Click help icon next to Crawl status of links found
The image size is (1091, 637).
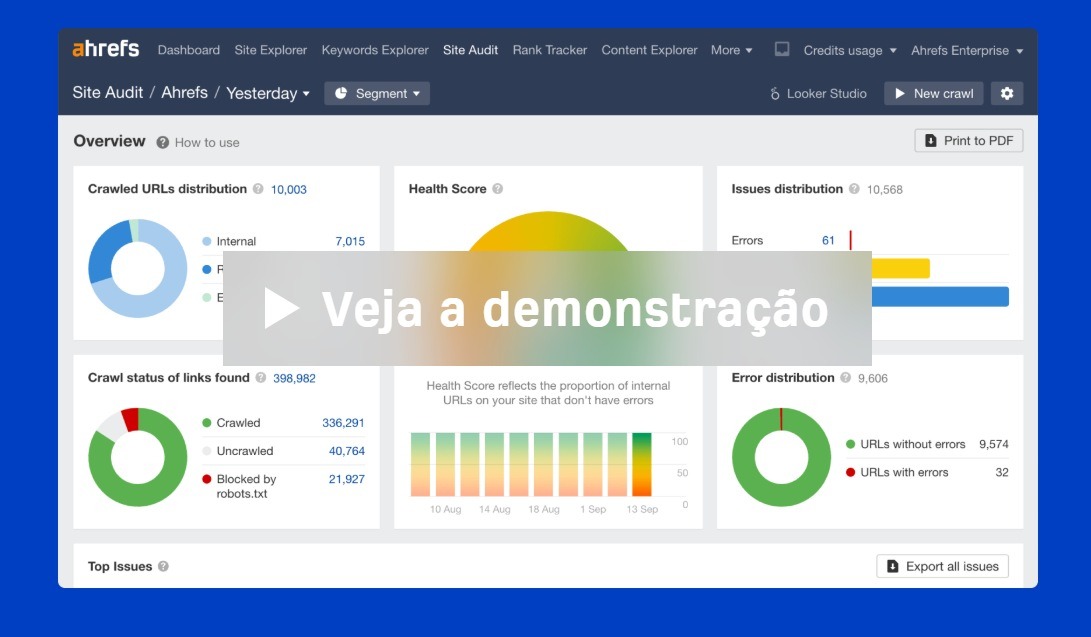click(x=261, y=378)
